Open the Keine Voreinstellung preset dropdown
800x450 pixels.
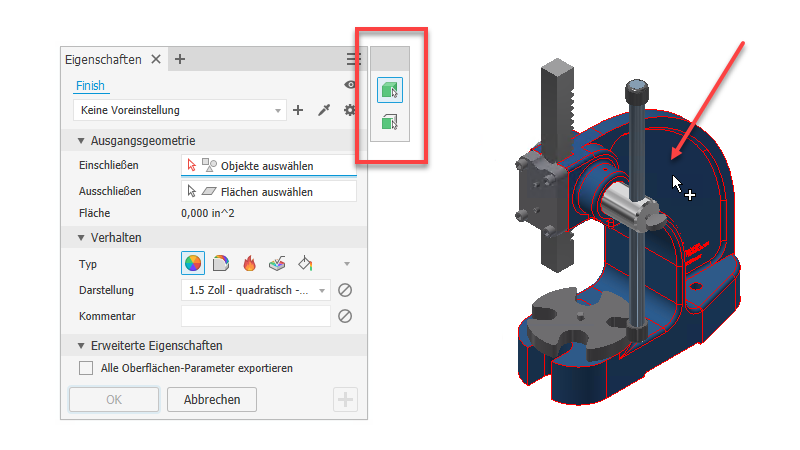179,110
